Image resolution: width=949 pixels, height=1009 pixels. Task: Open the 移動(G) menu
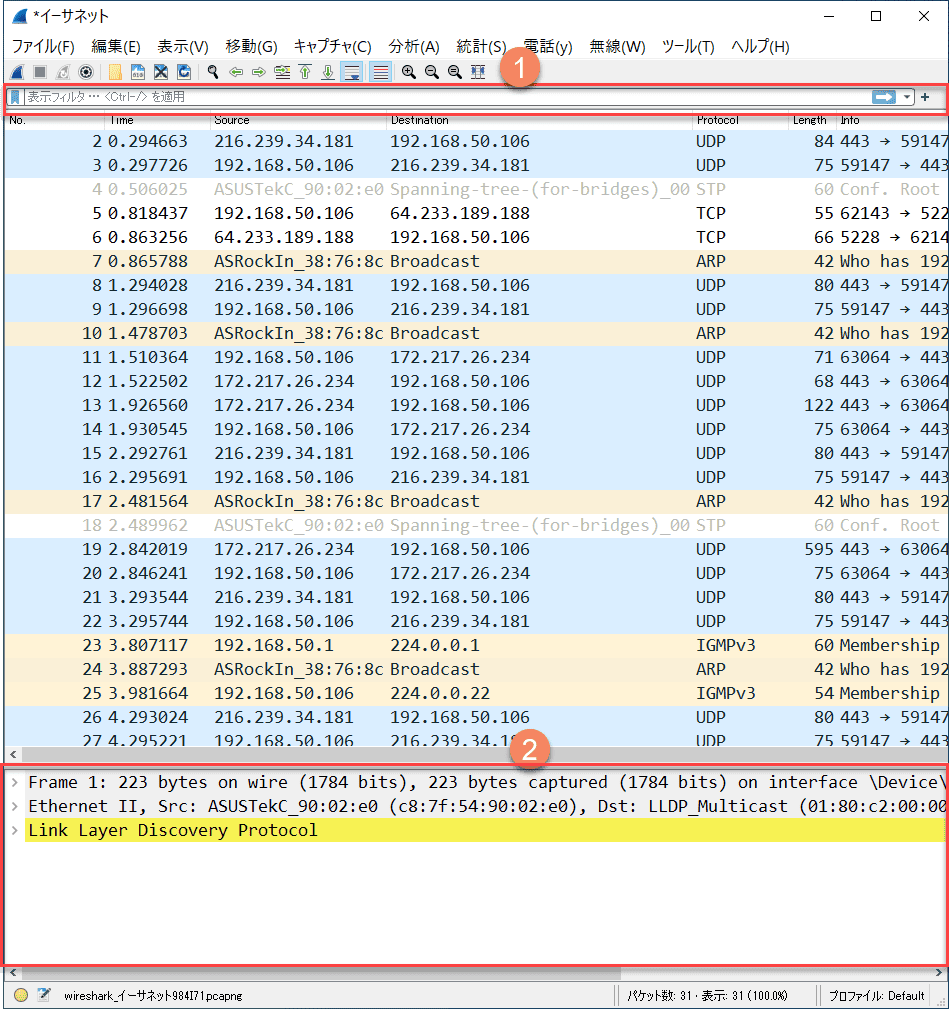coord(252,46)
